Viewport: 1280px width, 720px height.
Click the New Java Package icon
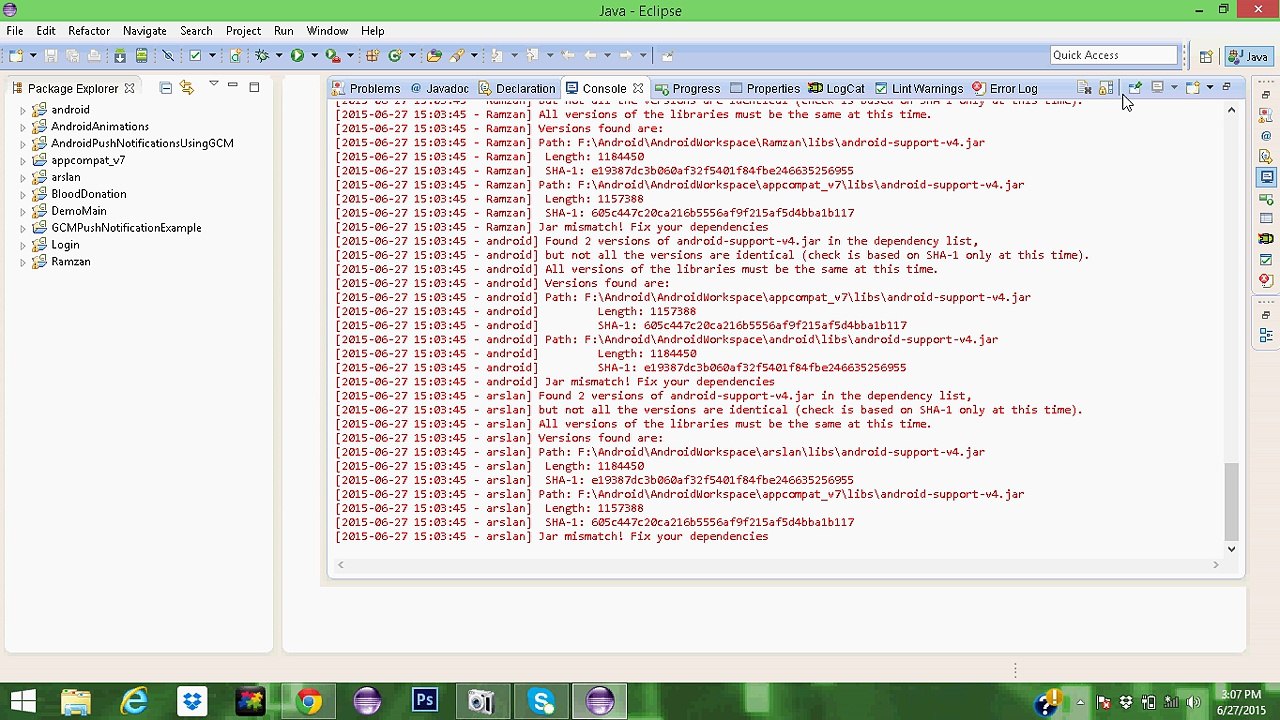pyautogui.click(x=372, y=55)
